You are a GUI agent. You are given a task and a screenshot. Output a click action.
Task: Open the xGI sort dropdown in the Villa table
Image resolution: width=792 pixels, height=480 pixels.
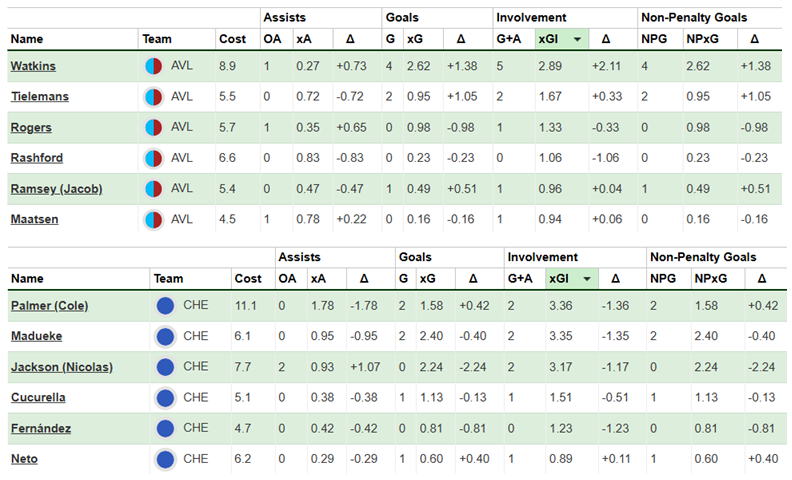click(x=575, y=39)
